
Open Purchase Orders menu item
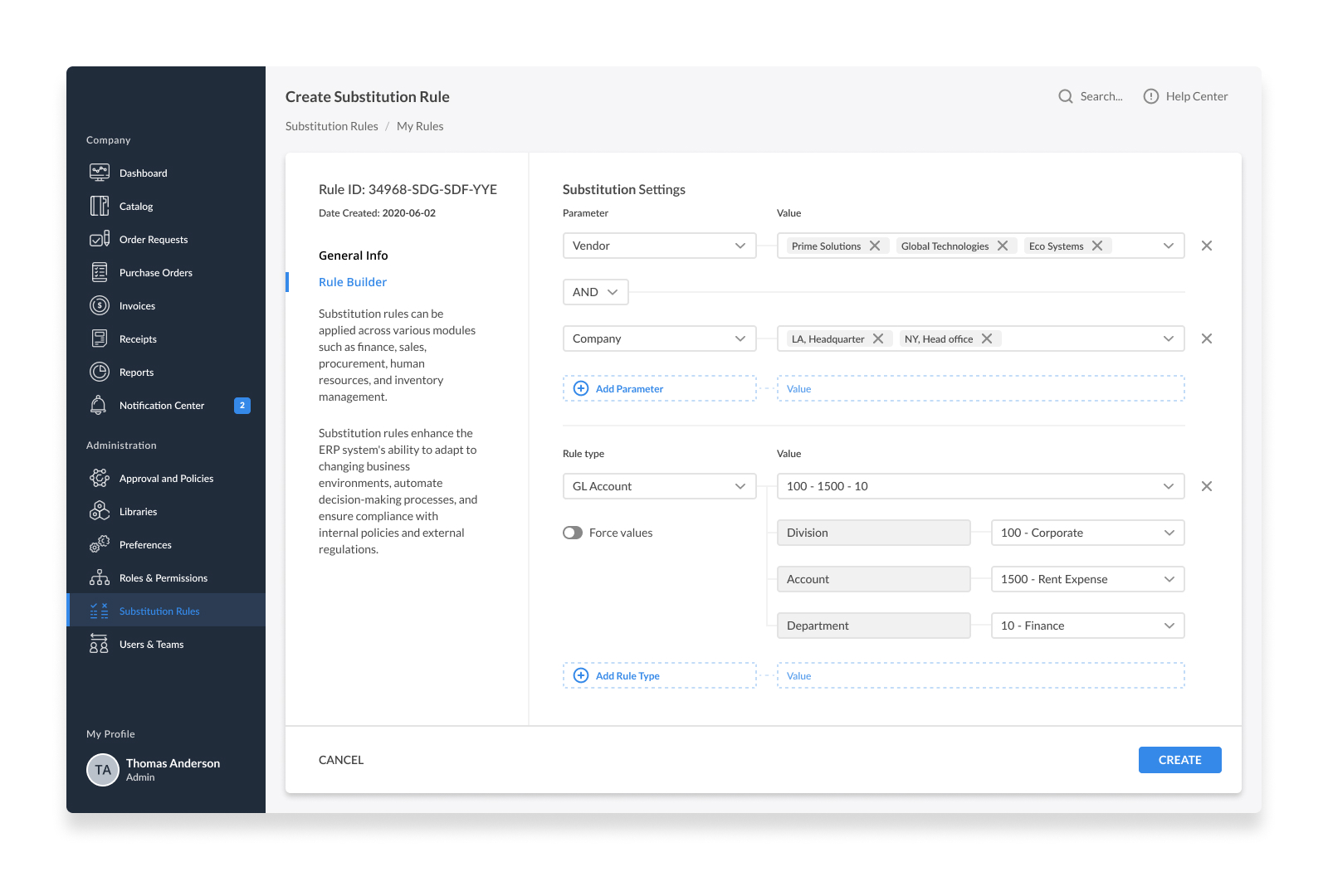point(166,272)
